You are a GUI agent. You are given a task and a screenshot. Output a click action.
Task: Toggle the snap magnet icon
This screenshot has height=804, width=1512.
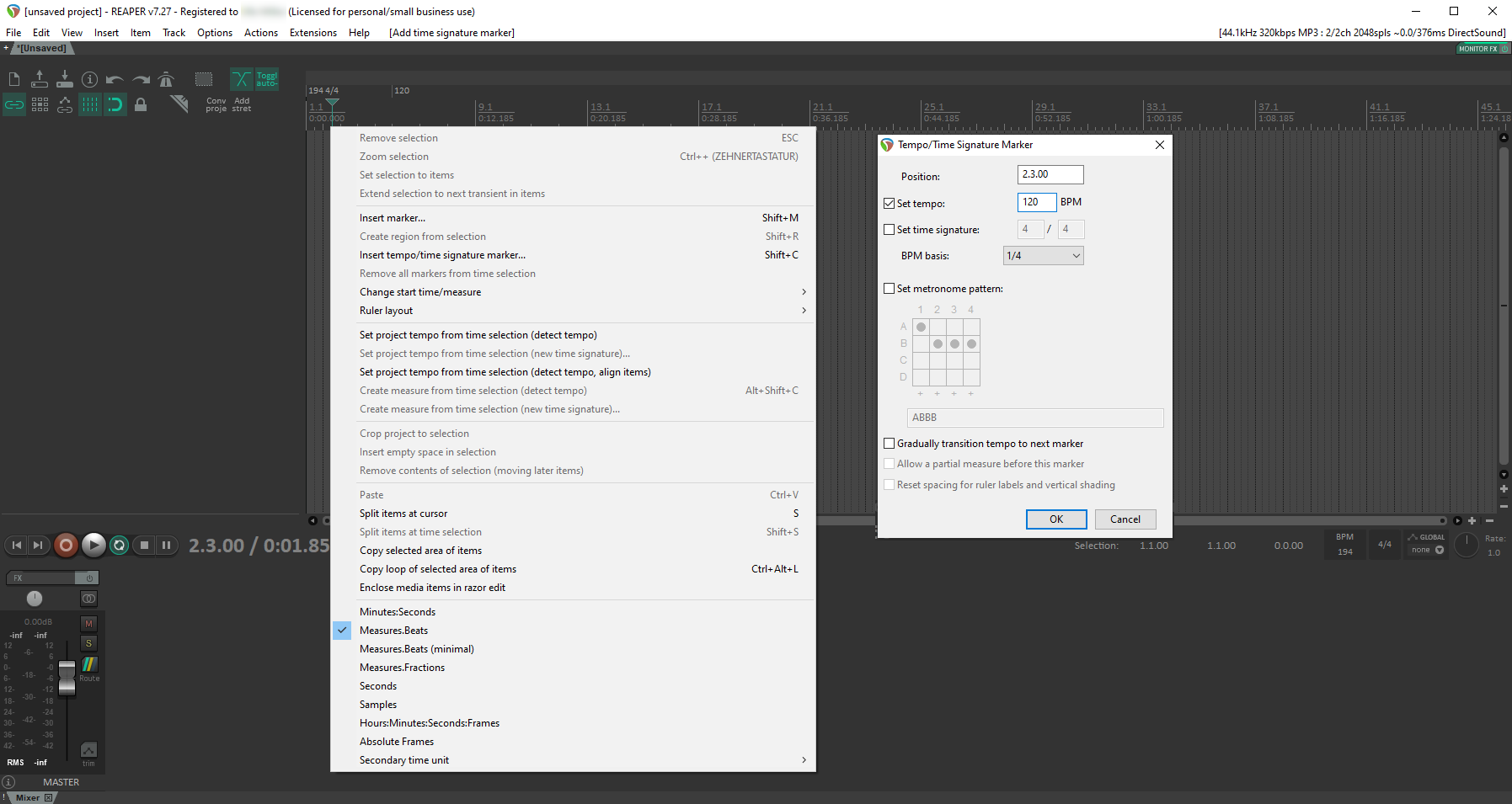click(x=115, y=105)
